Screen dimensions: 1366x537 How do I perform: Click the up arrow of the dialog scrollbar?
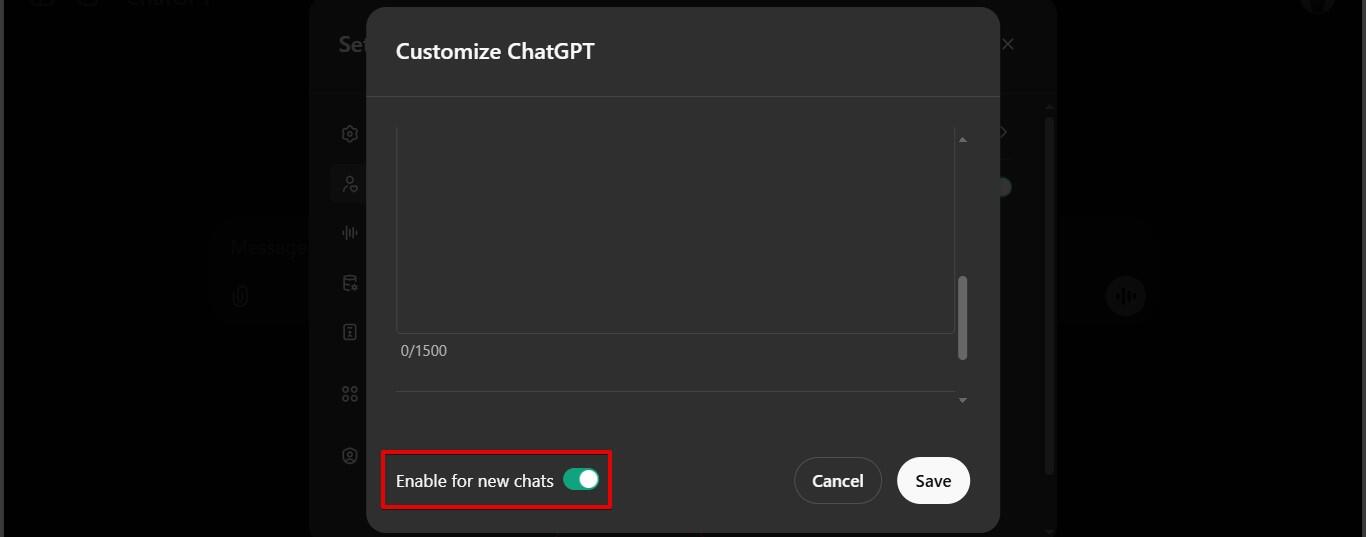click(963, 140)
